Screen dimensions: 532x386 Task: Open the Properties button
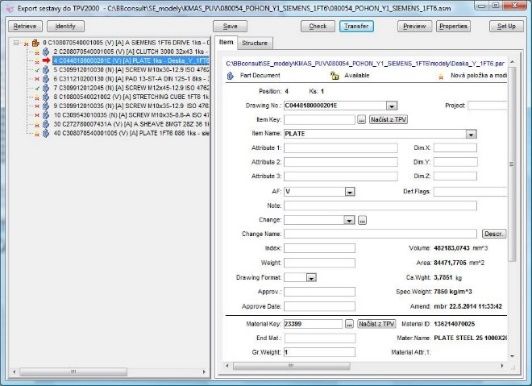click(453, 26)
